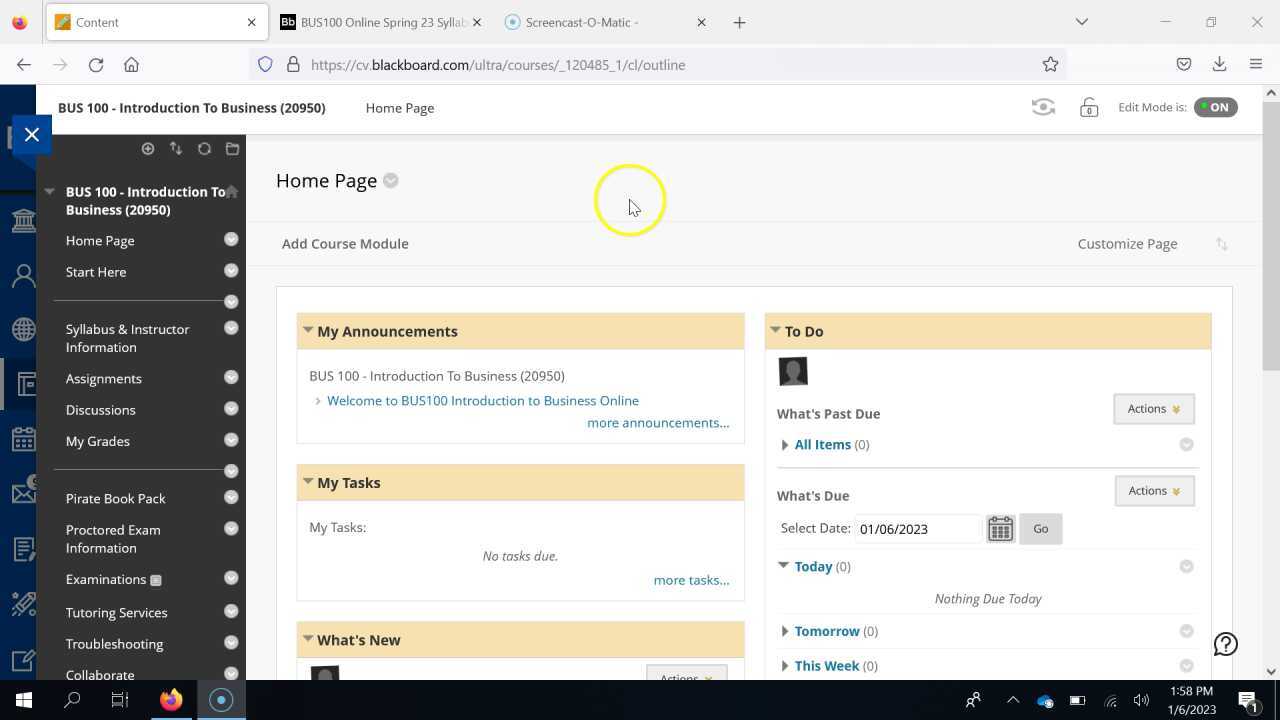This screenshot has width=1280, height=720.
Task: Open the calendar date picker icon
Action: [1000, 529]
